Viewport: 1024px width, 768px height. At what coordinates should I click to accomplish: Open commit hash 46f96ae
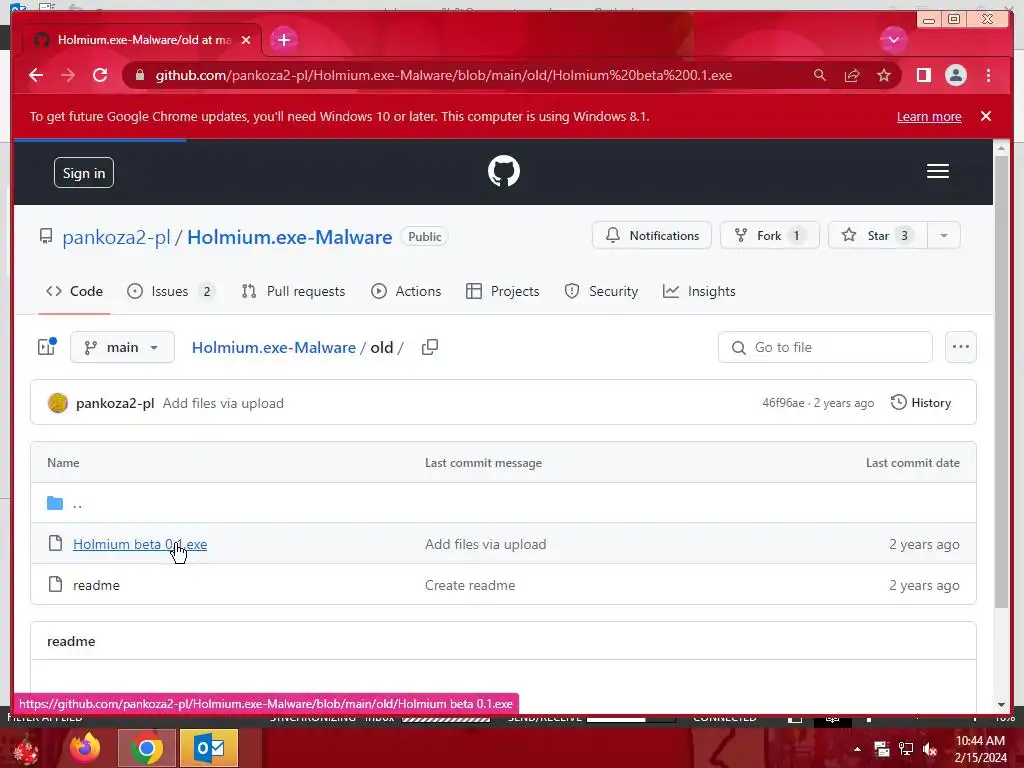coord(783,403)
